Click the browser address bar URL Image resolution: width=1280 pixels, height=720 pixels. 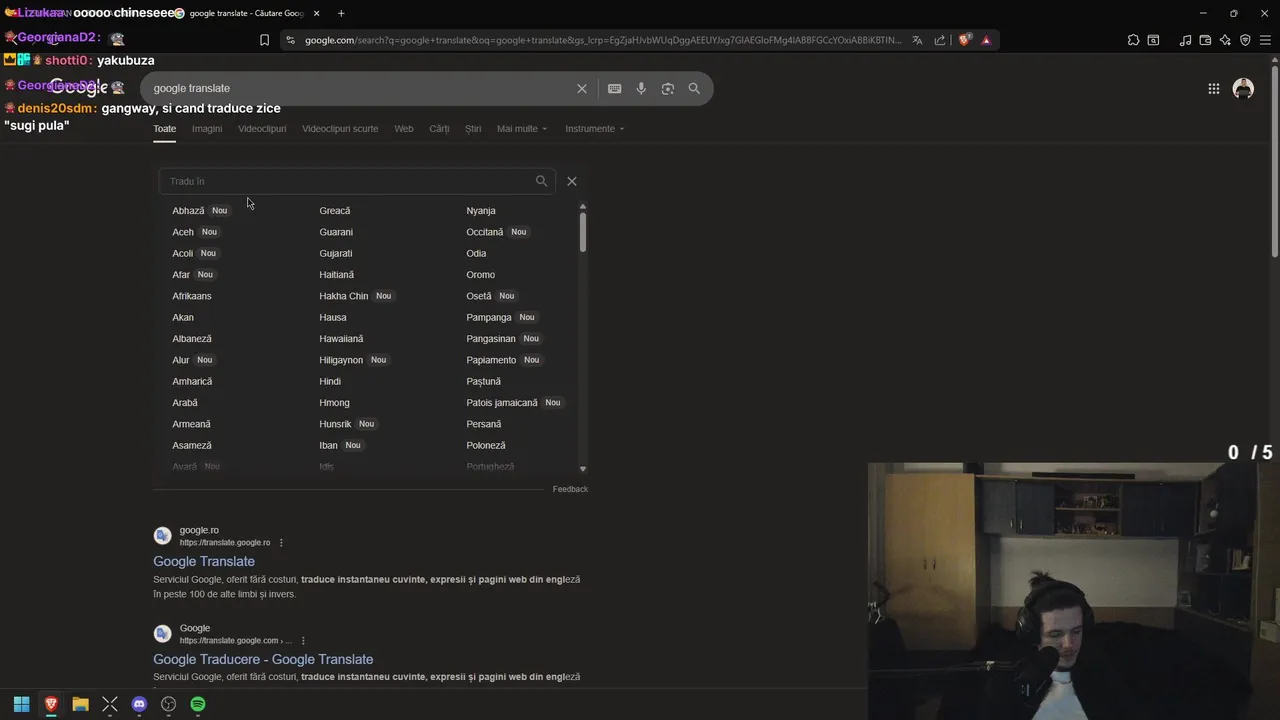tap(603, 40)
